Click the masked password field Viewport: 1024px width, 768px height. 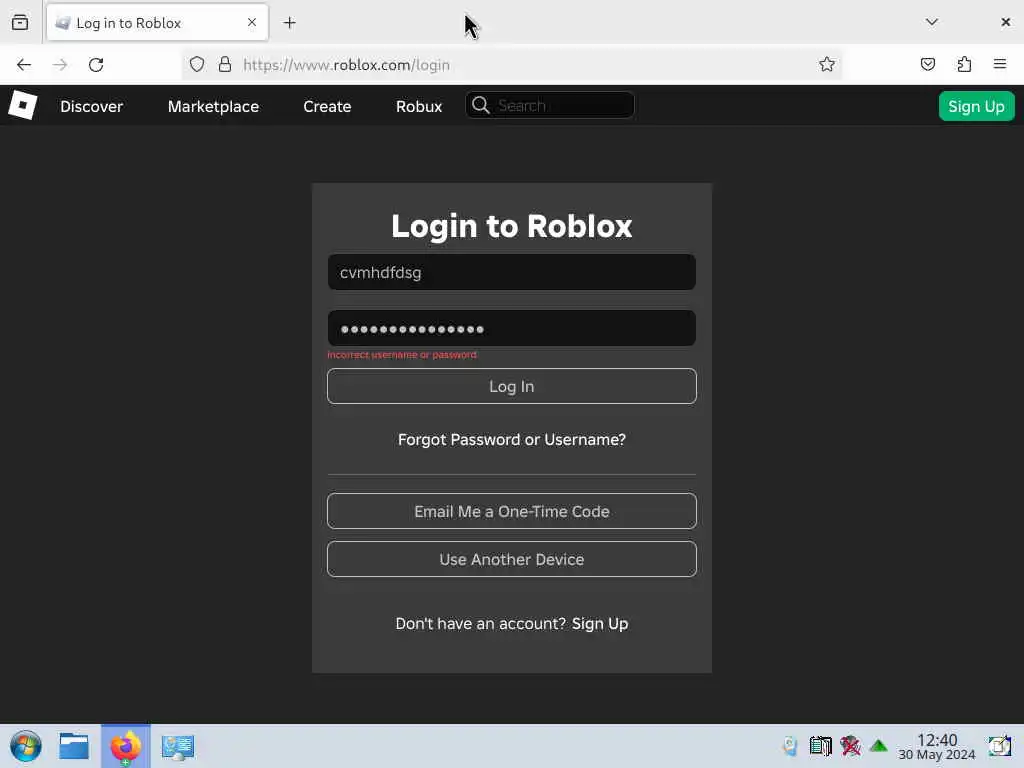(x=512, y=328)
